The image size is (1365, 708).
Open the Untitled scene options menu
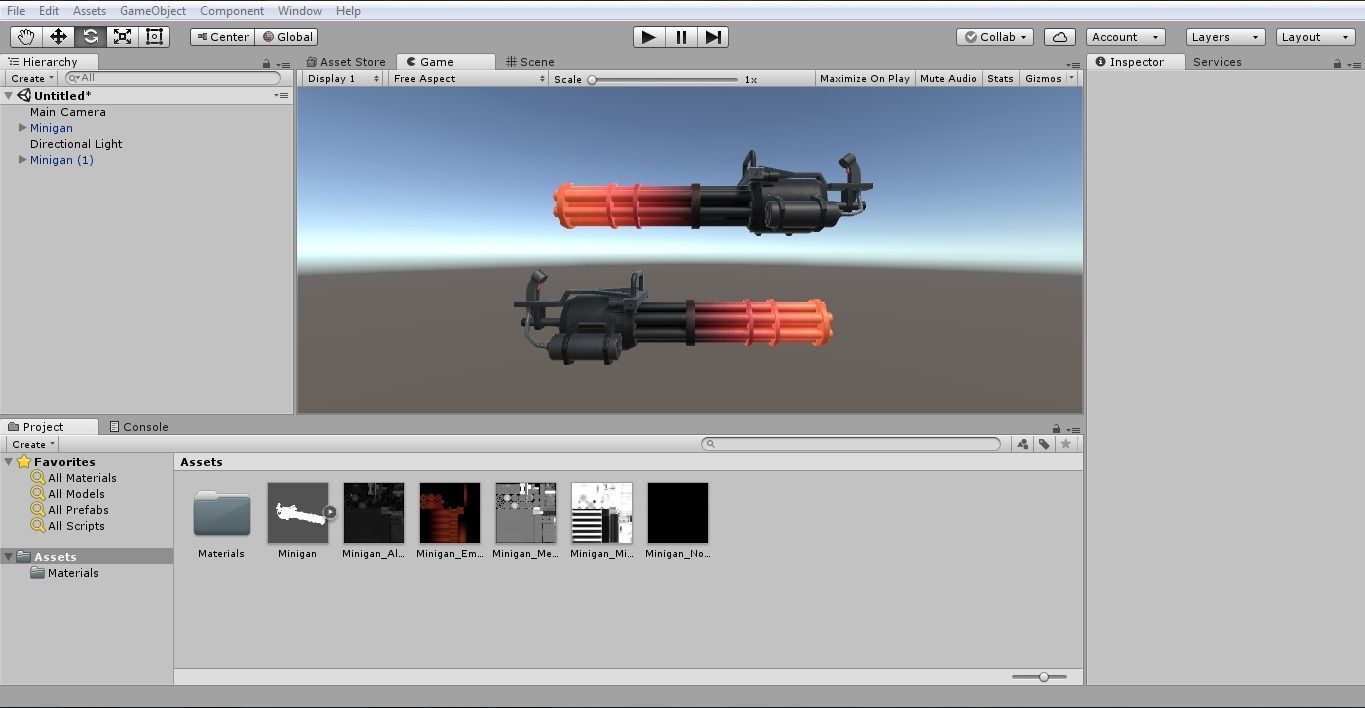pos(282,96)
